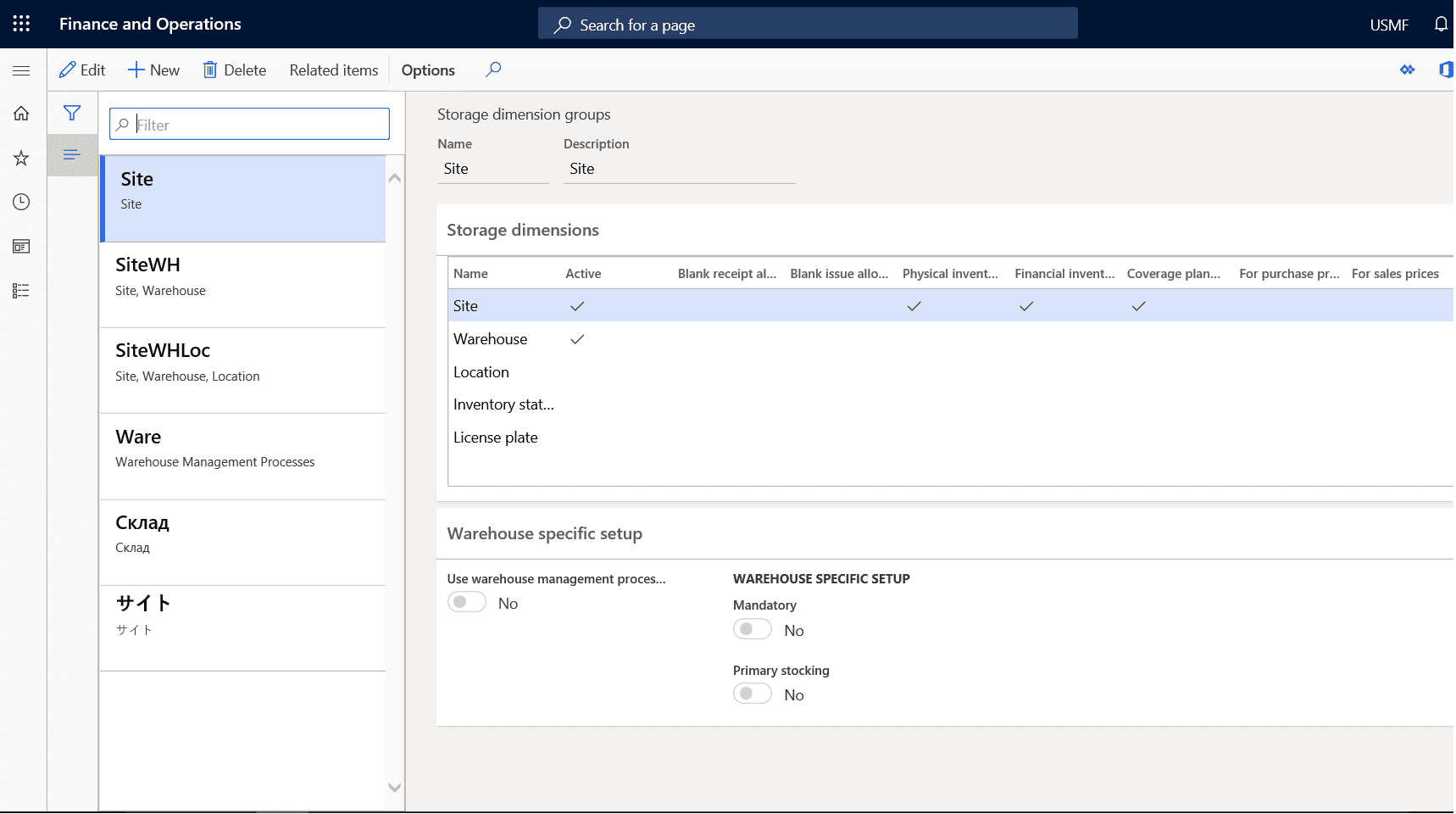Click the search icon in action bar

coord(493,70)
